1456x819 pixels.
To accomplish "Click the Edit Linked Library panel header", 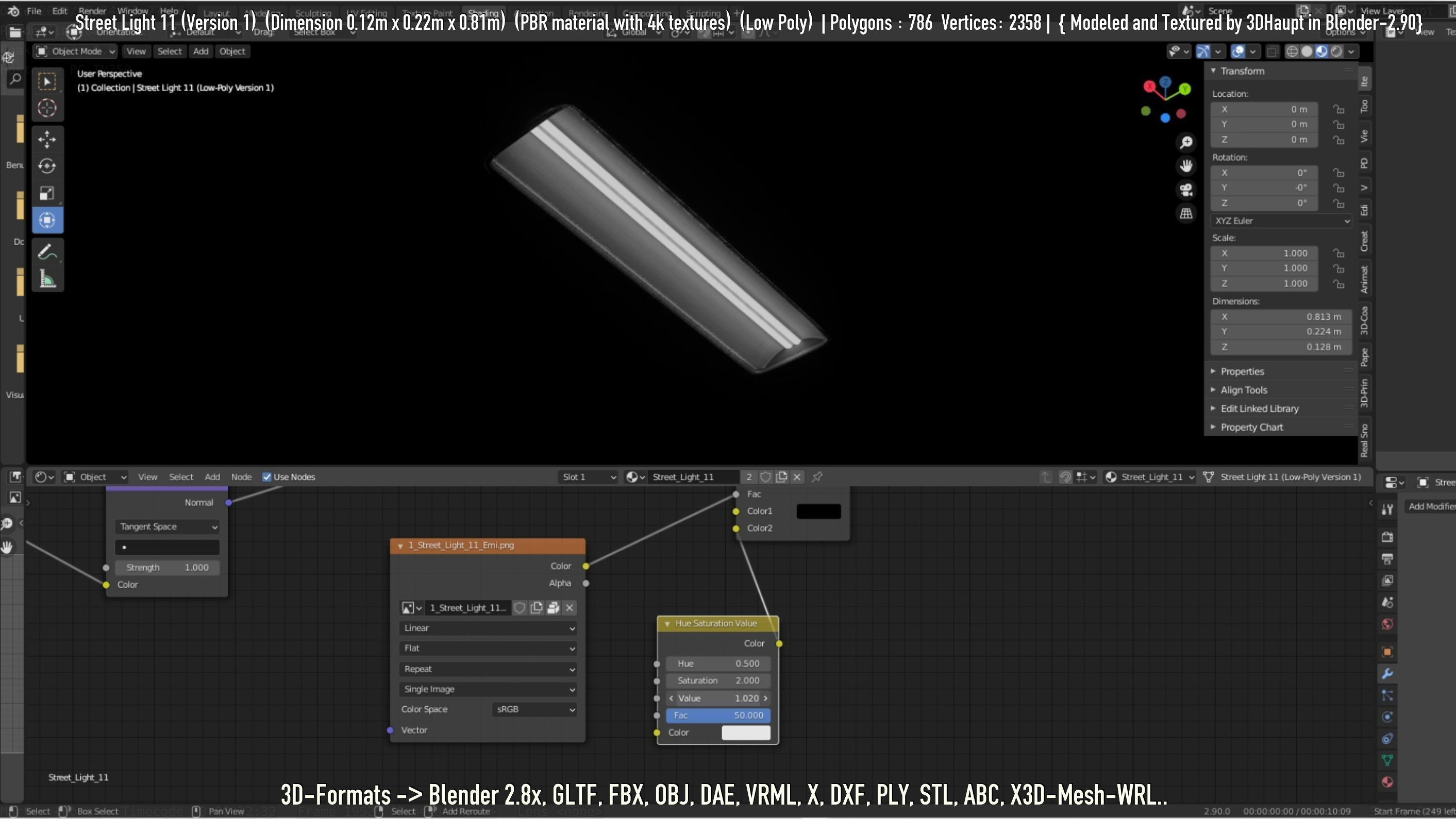I will point(1259,408).
